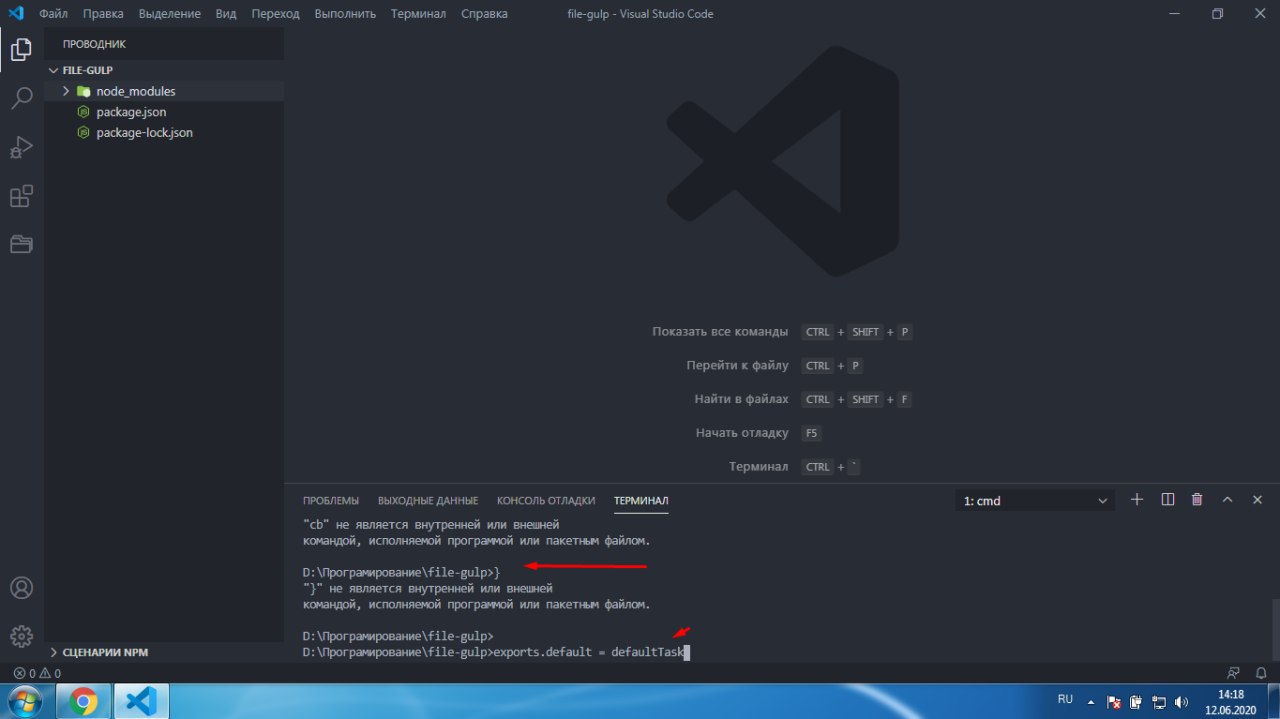Create a new terminal with plus icon
This screenshot has height=719, width=1280.
tap(1137, 500)
